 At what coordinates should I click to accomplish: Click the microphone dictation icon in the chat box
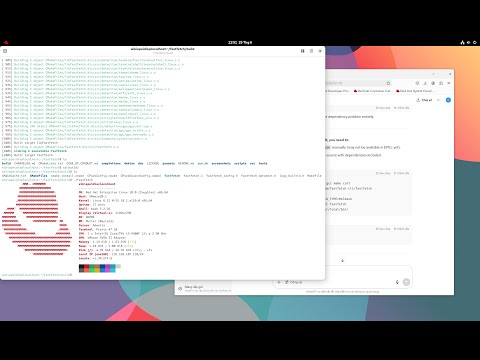(397, 282)
